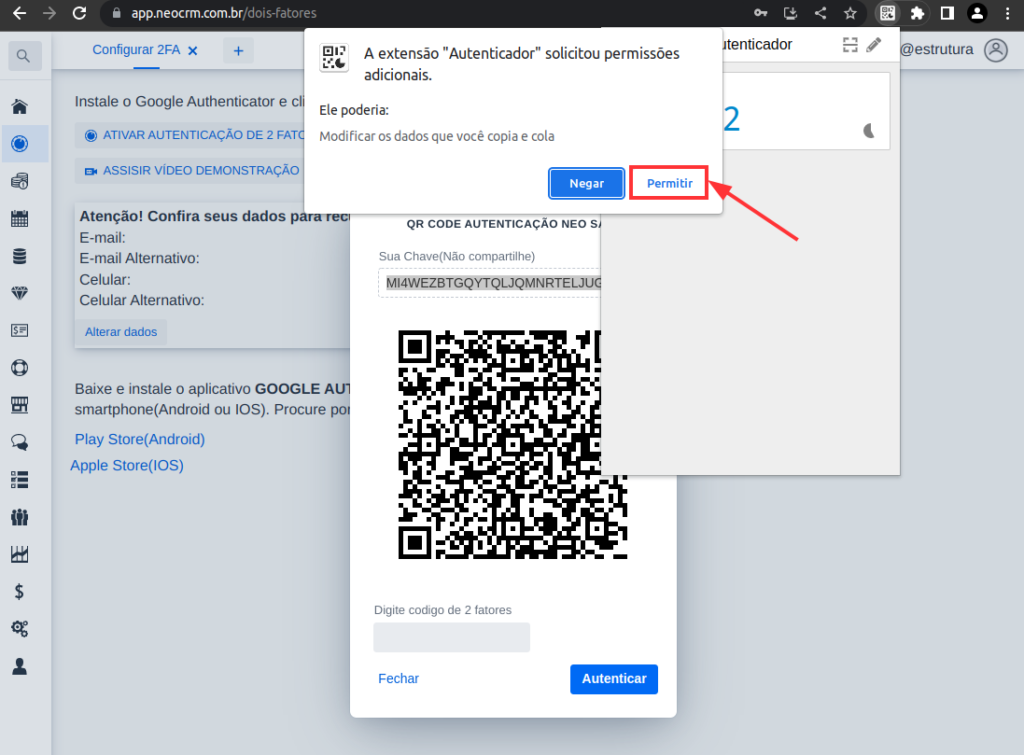
Task: Close the Configurar 2FA tab
Action: 193,50
